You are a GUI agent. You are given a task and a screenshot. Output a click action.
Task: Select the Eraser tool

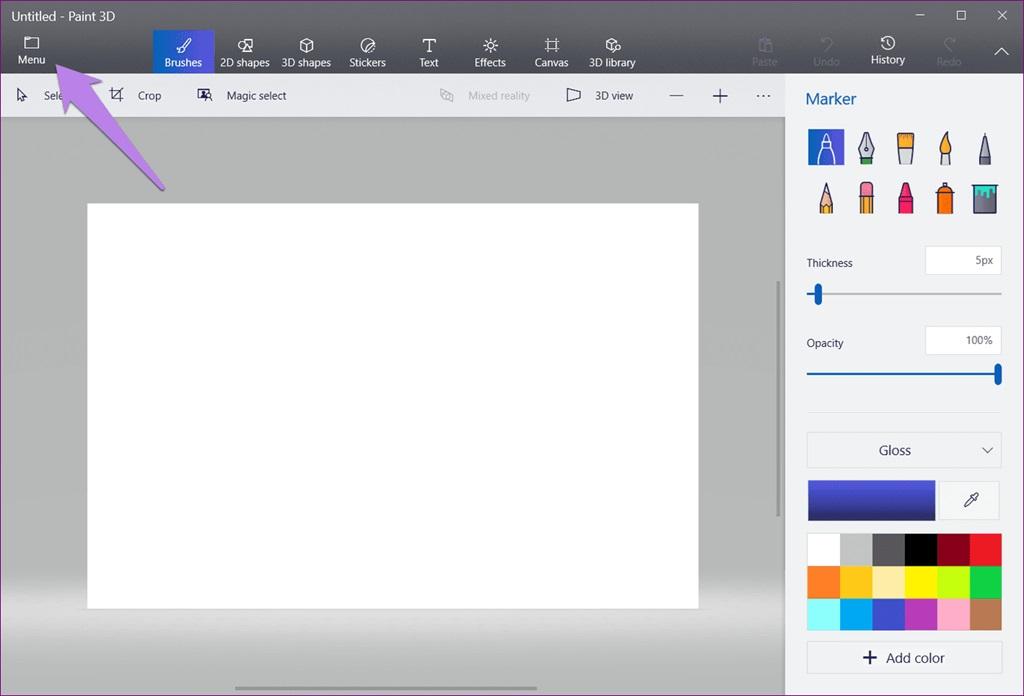865,197
